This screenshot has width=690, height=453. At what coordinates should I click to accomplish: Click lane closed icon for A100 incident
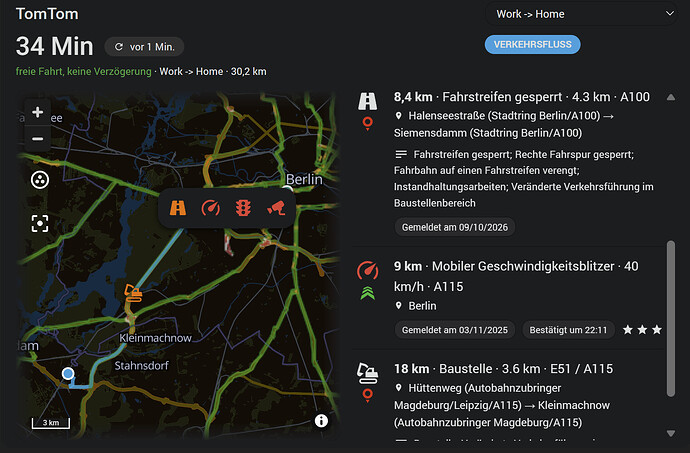point(367,101)
